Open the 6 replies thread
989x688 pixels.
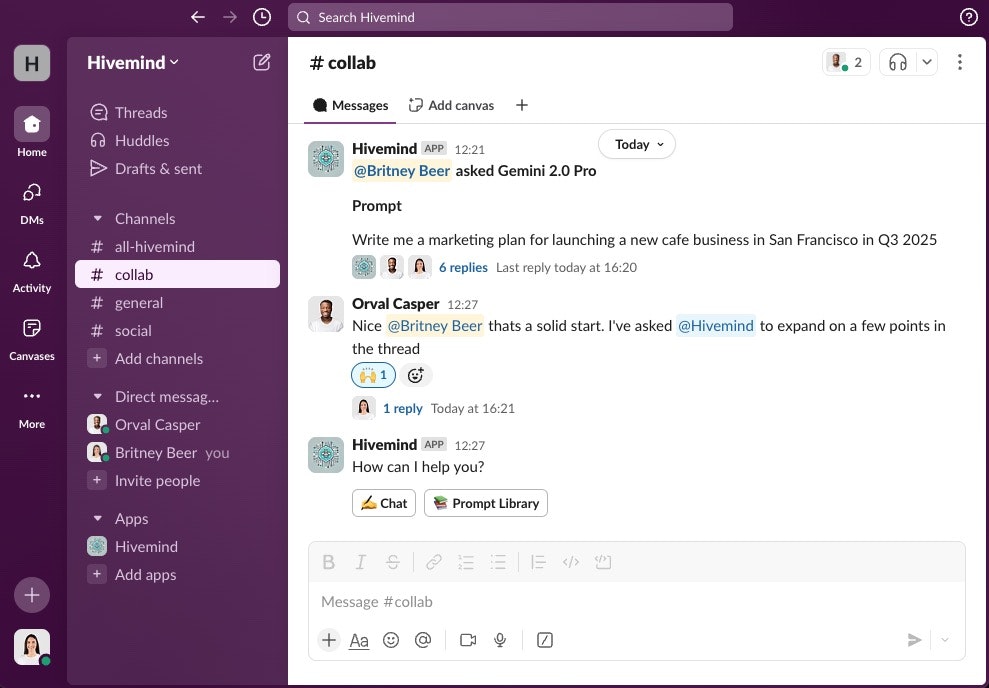click(463, 267)
